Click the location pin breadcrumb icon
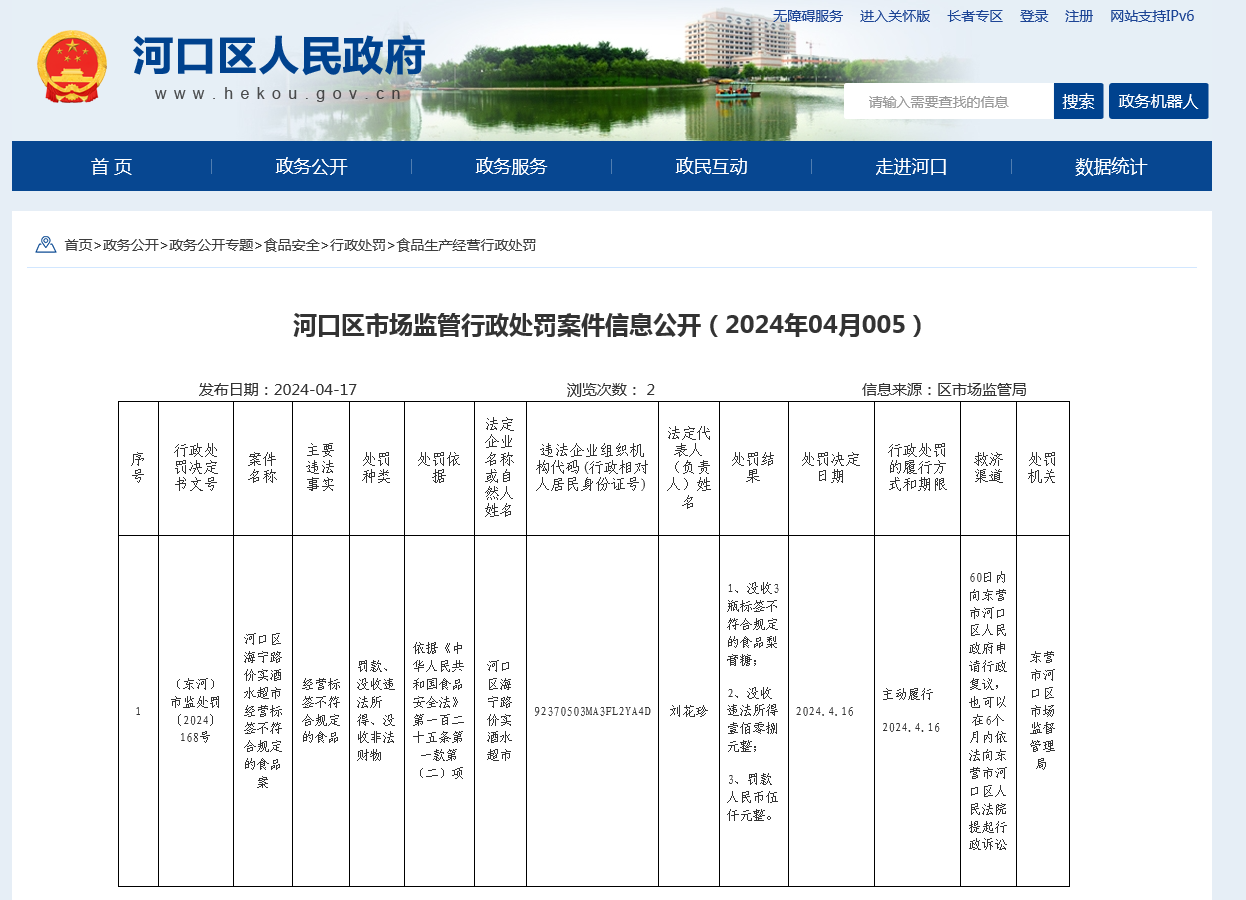 pos(45,245)
